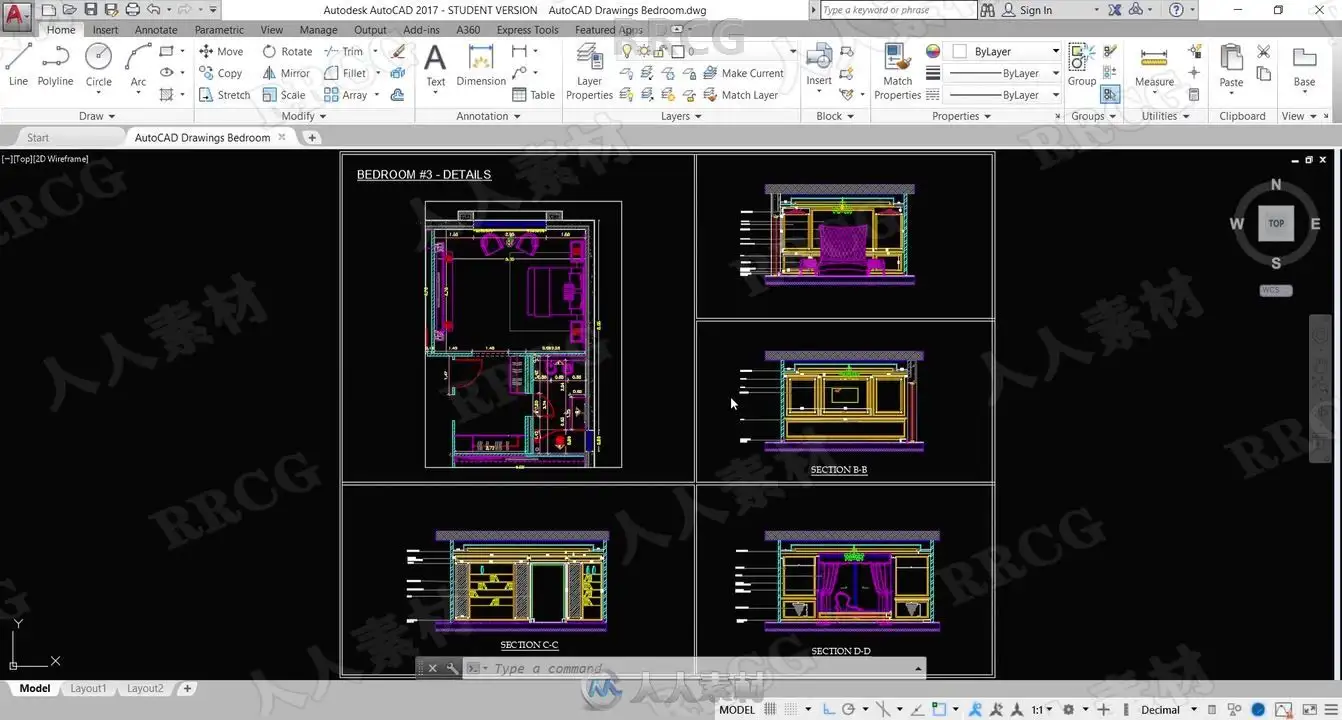Select the Line drawing tool
1342x720 pixels.
(18, 65)
